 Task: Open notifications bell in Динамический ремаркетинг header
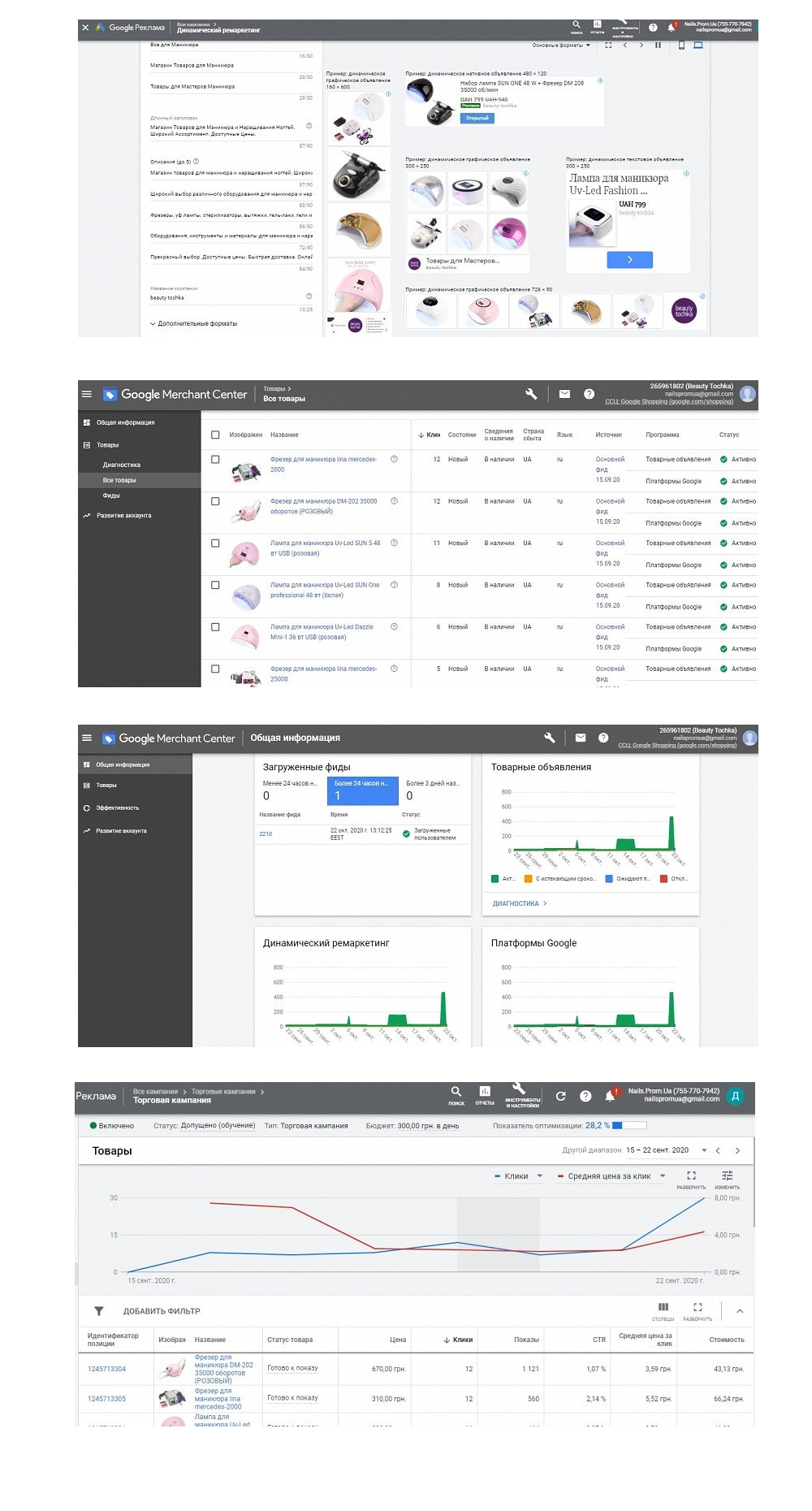coord(672,28)
